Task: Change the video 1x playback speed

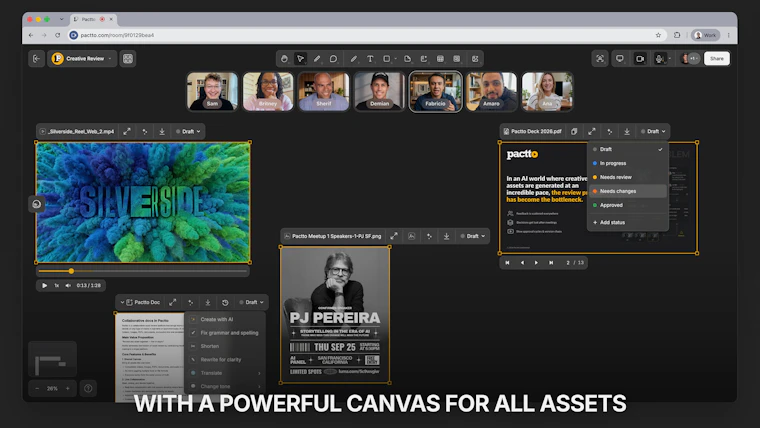Action: (x=57, y=285)
